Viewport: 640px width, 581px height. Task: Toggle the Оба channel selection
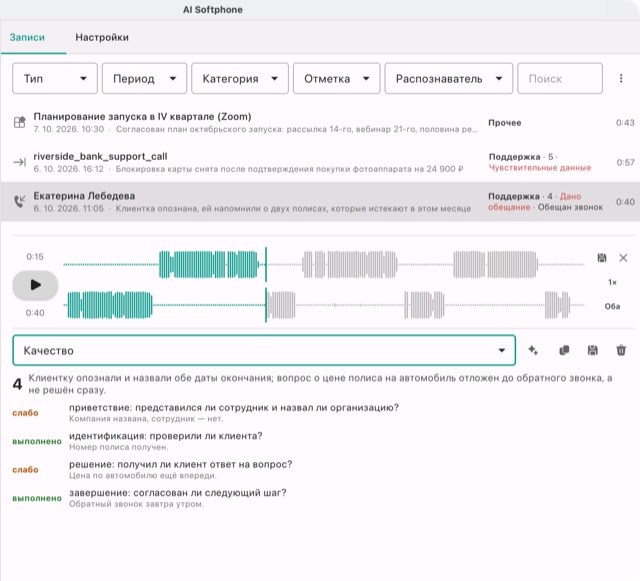[x=612, y=307]
